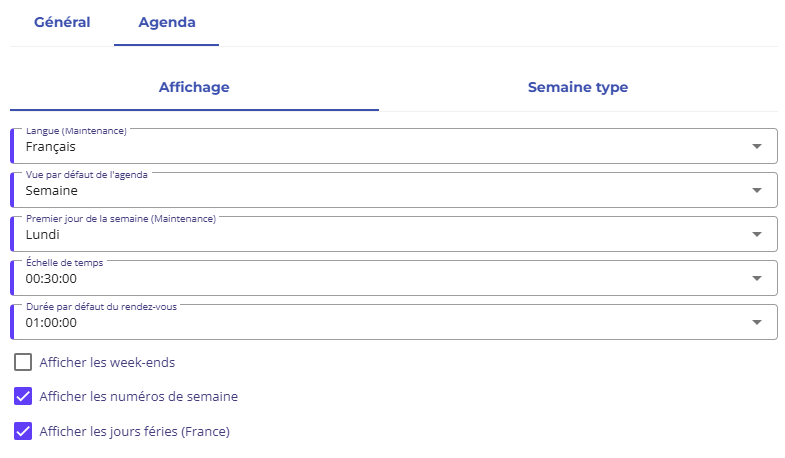The height and width of the screenshot is (458, 785).
Task: Open the Vue par défaut dropdown arrow
Action: (x=756, y=191)
